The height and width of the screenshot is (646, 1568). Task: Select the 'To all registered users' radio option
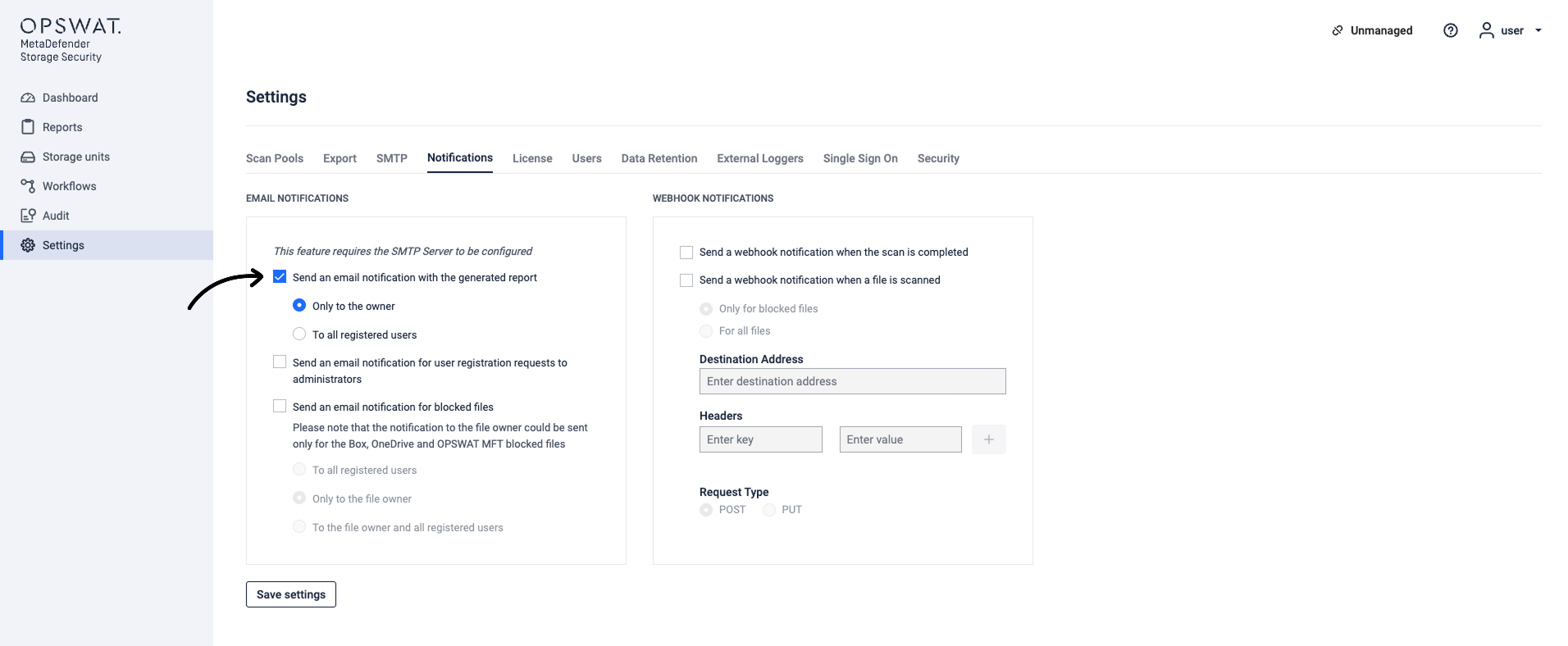(x=299, y=334)
